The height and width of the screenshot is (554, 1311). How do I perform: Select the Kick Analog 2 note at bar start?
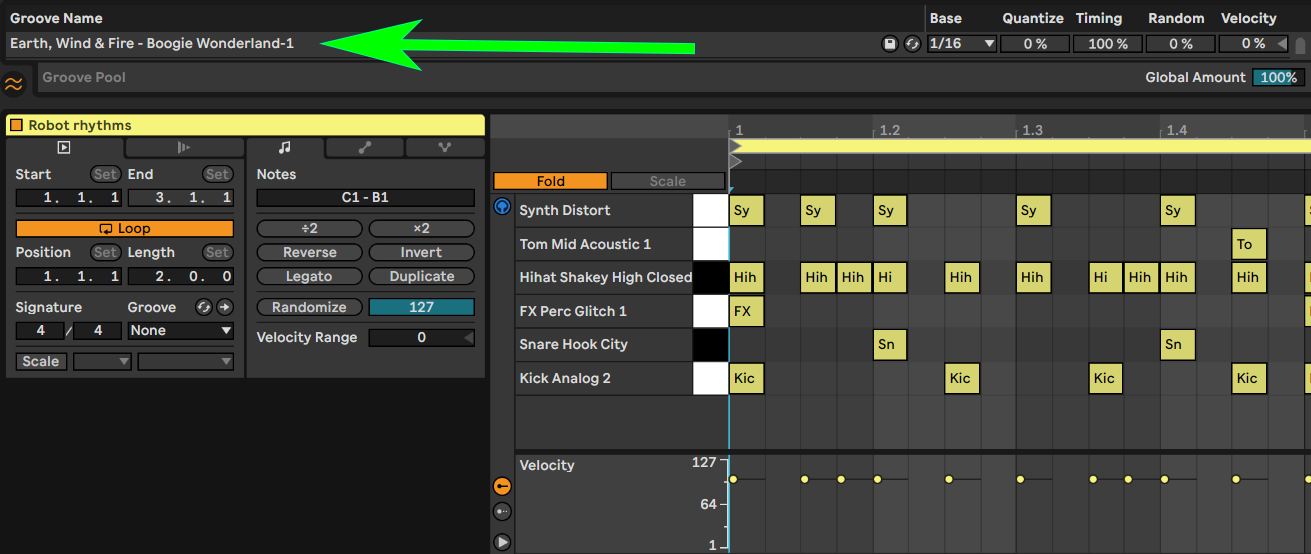[745, 379]
